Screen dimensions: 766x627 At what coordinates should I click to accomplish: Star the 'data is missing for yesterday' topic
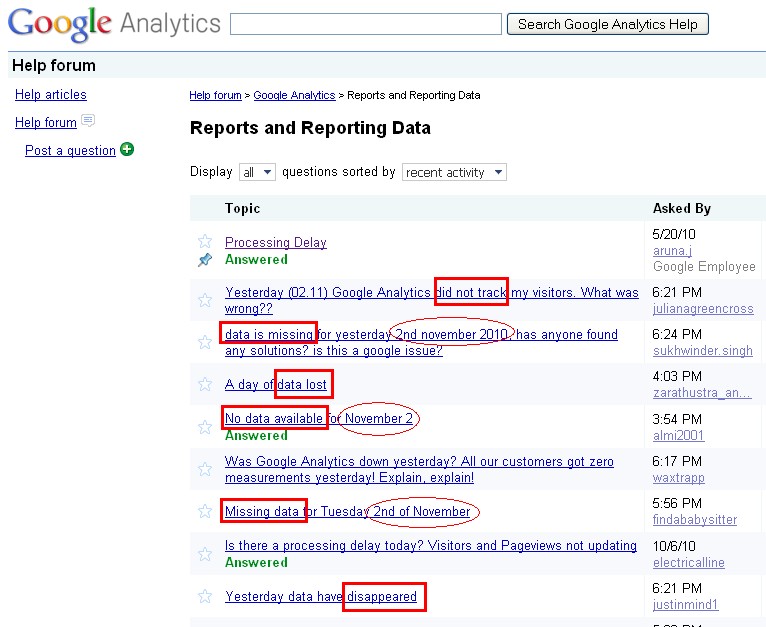pyautogui.click(x=205, y=342)
